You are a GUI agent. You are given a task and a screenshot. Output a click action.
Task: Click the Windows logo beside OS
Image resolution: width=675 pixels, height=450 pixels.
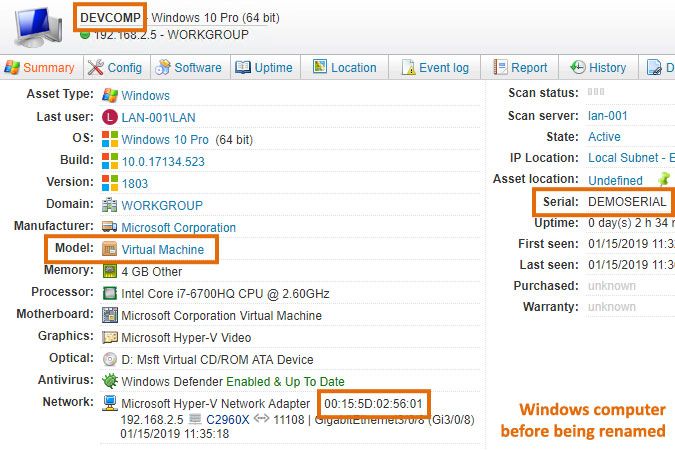(110, 139)
